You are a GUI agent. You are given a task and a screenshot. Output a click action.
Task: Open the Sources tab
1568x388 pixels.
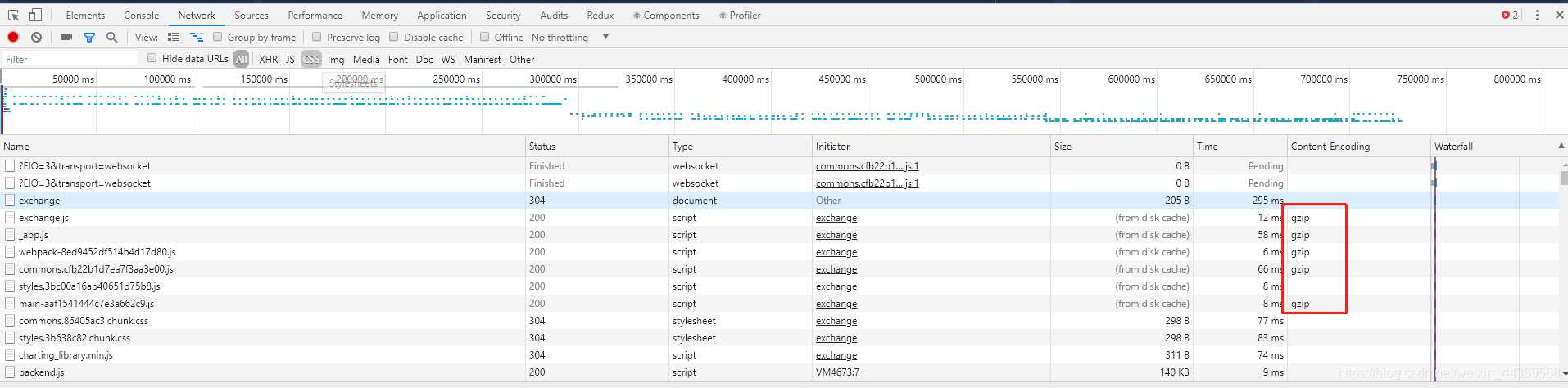(x=252, y=15)
